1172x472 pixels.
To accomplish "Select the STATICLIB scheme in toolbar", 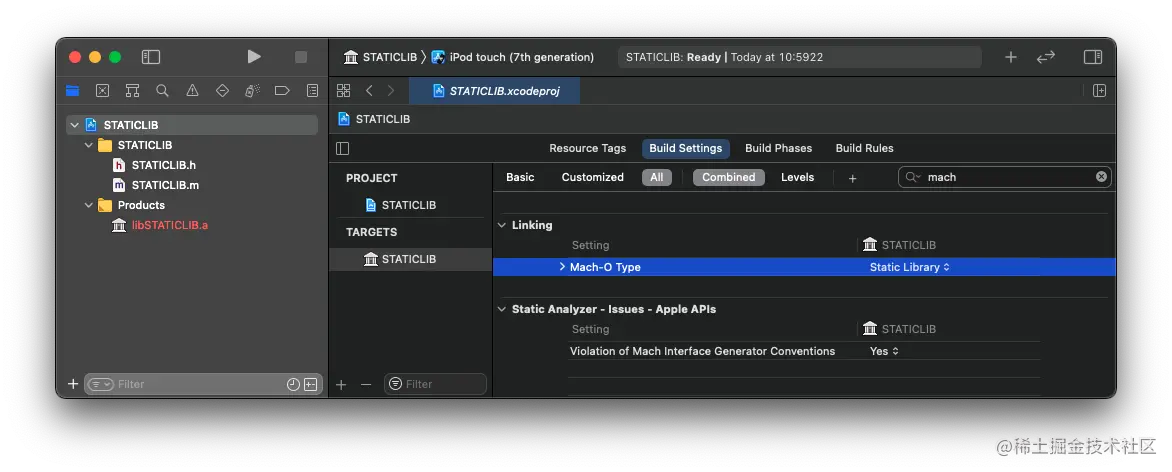I will click(x=380, y=57).
